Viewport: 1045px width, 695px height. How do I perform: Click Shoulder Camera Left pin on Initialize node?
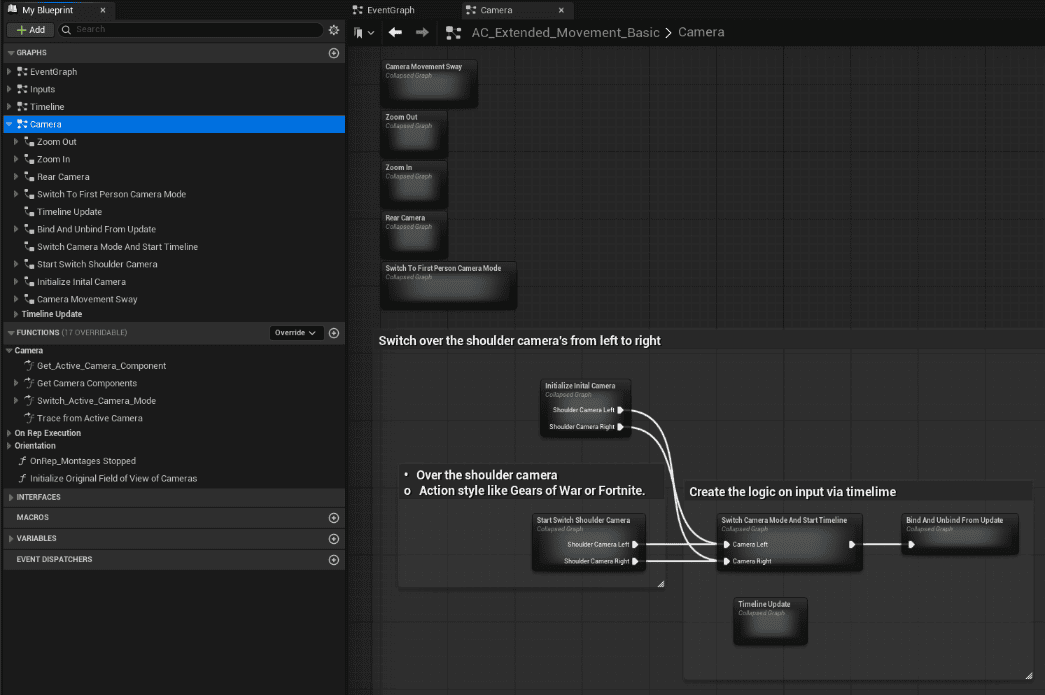[x=620, y=410]
